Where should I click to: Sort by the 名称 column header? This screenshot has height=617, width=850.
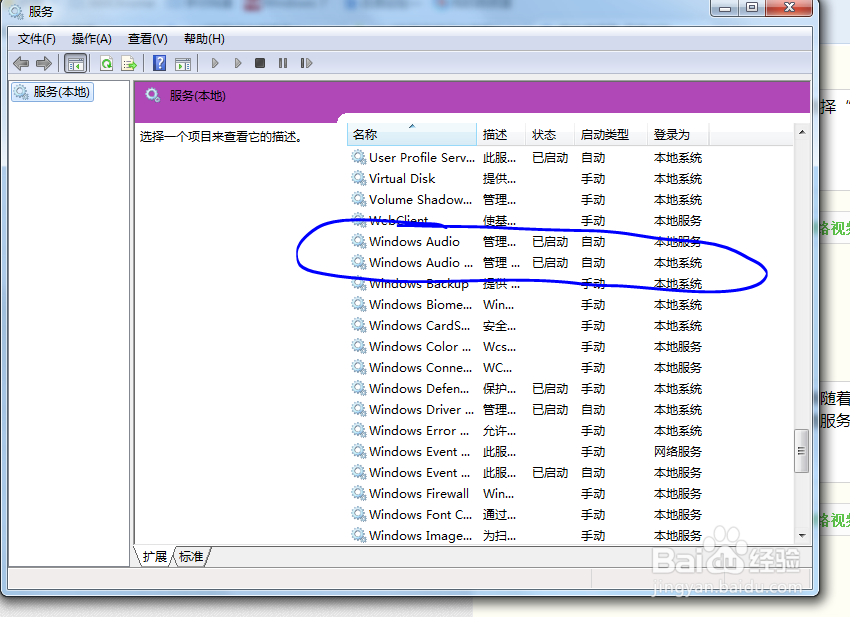point(411,134)
